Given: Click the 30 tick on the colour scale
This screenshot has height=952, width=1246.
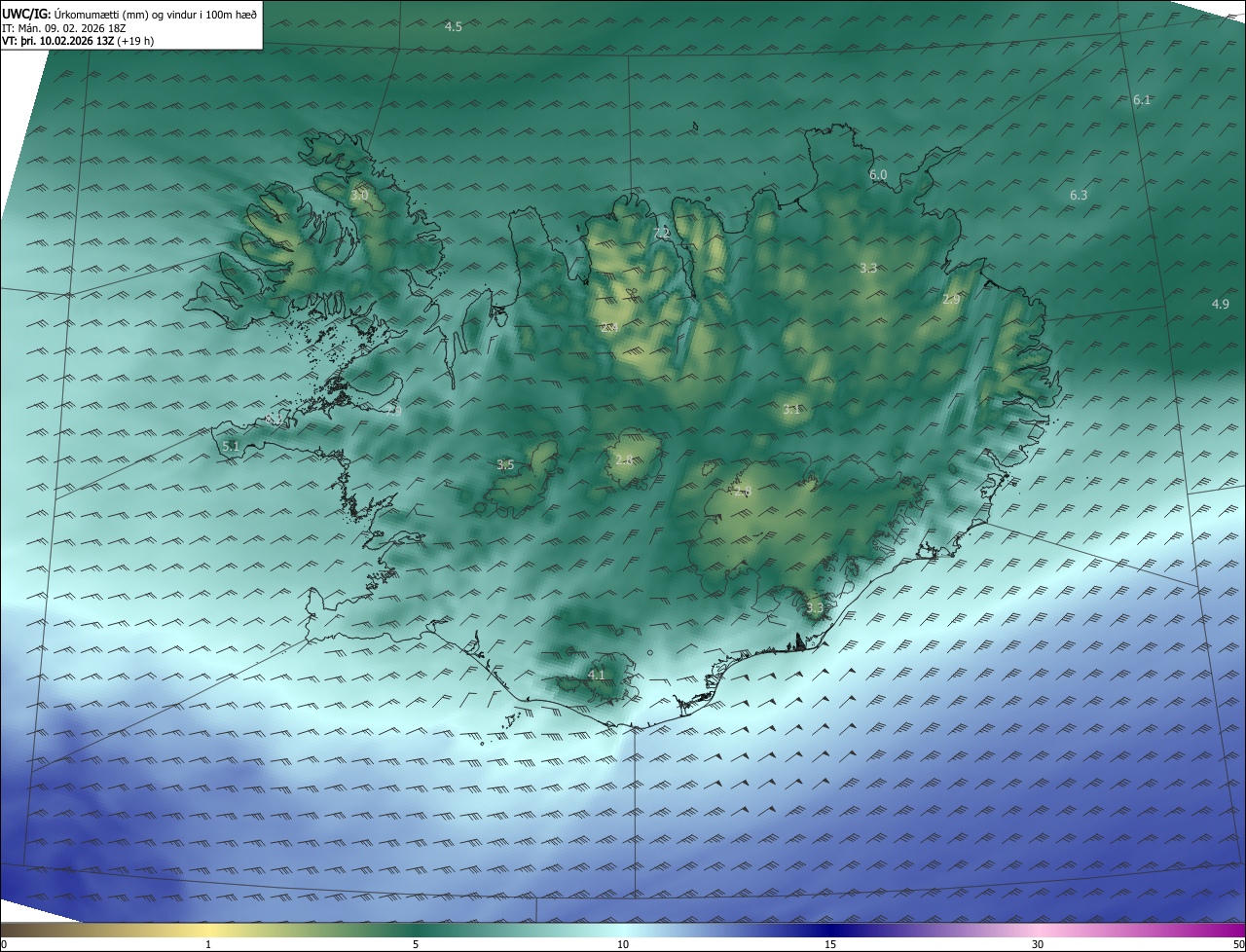Looking at the screenshot, I should point(1038,945).
